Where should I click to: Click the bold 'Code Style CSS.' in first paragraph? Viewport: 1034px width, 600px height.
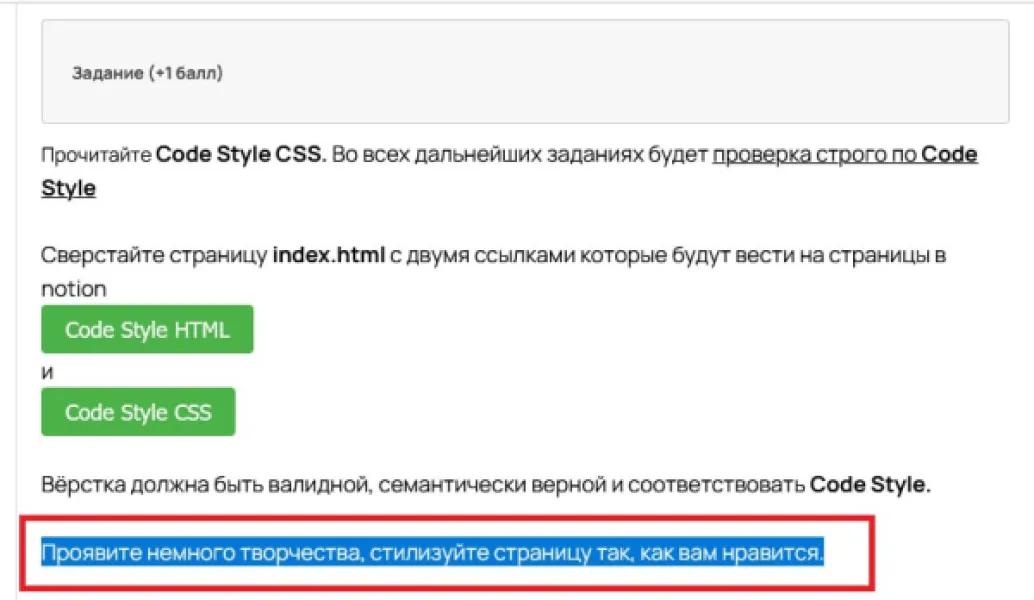(241, 154)
